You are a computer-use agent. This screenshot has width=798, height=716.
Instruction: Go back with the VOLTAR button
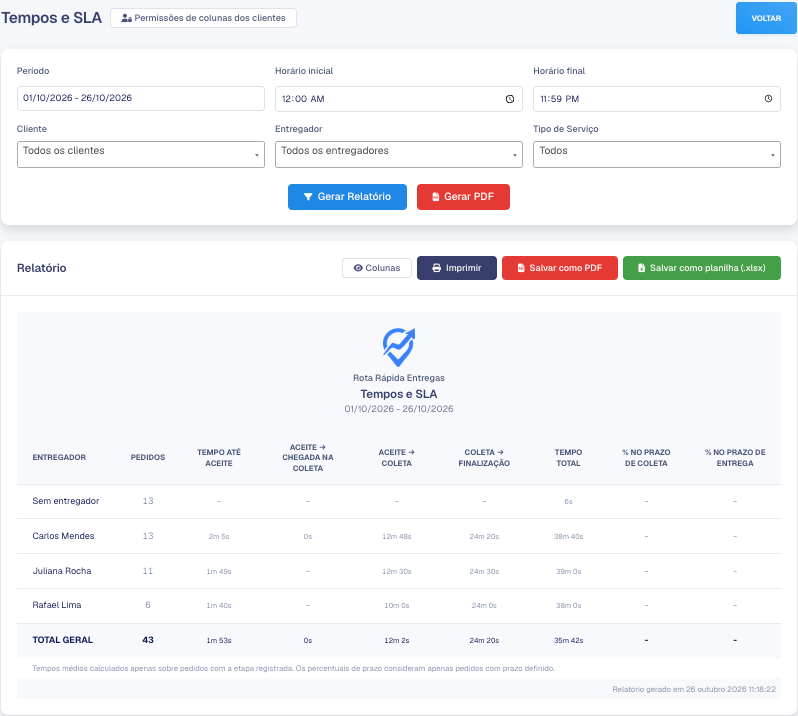point(766,18)
